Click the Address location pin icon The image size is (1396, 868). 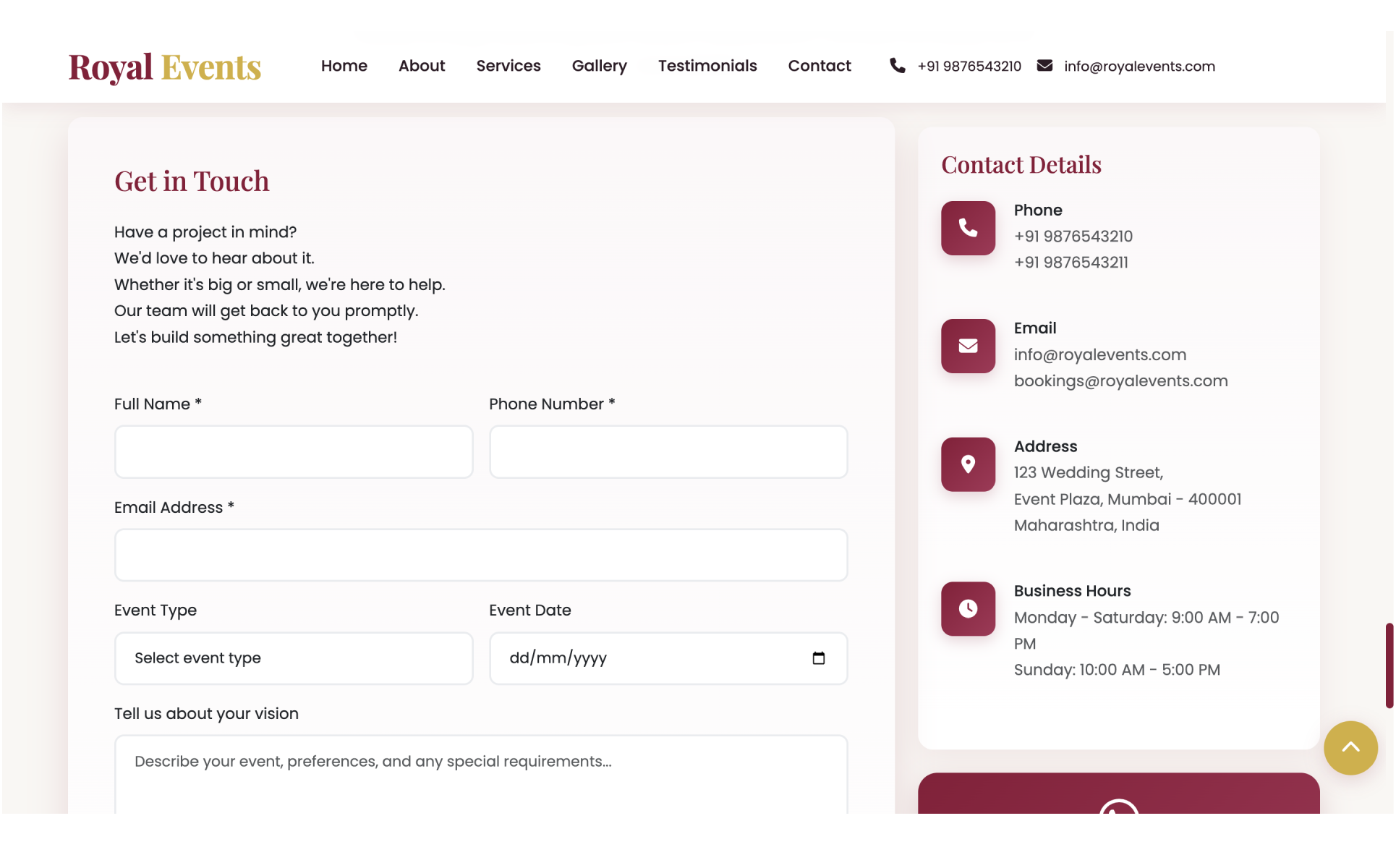(968, 464)
